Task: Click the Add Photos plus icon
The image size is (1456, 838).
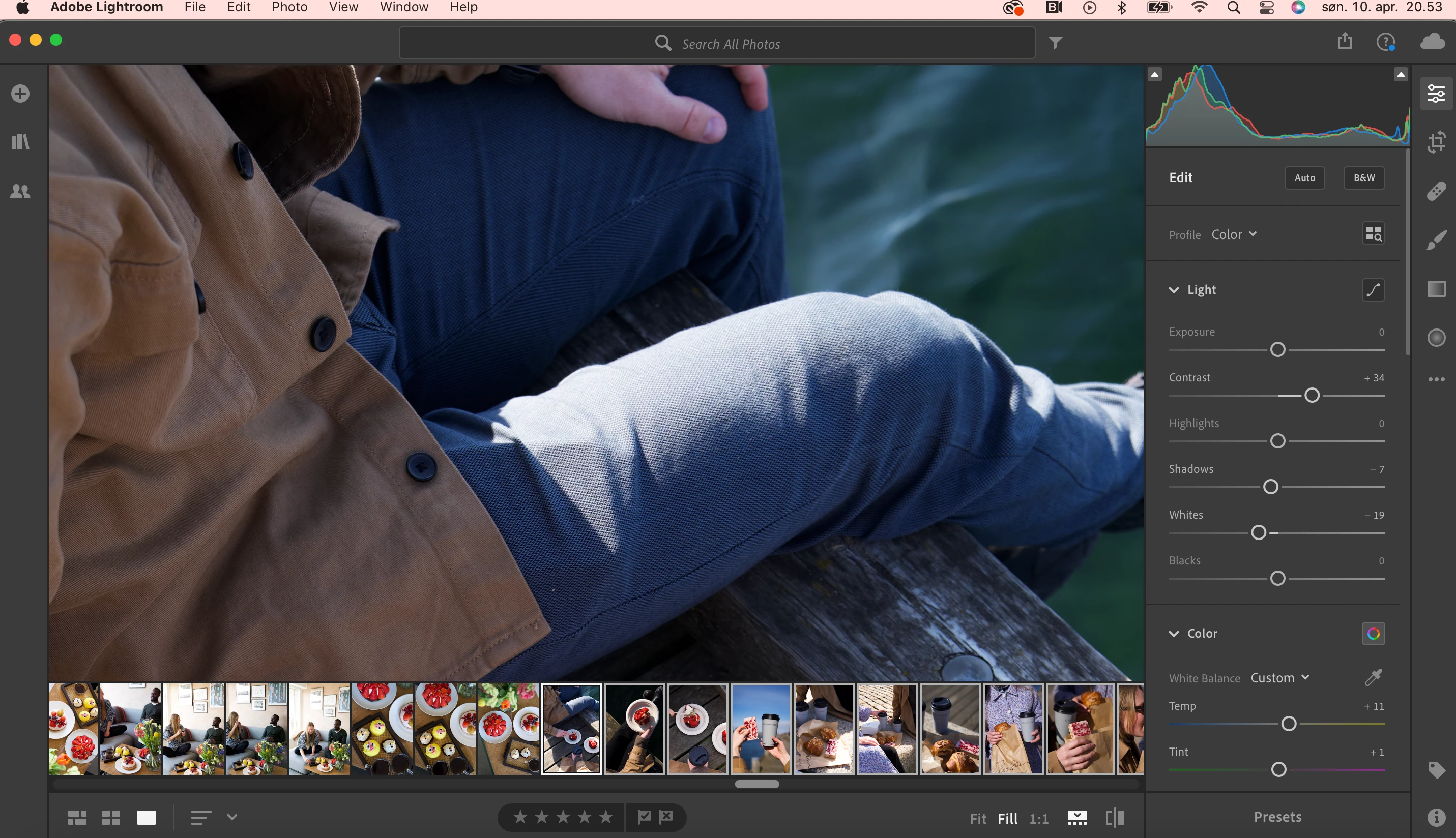Action: pos(21,93)
